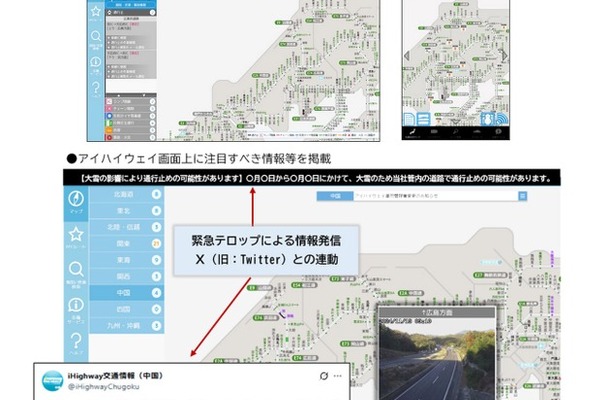This screenshot has width=610, height=400.
Task: Click question mark in top screenshot sidebar
Action: point(96,89)
